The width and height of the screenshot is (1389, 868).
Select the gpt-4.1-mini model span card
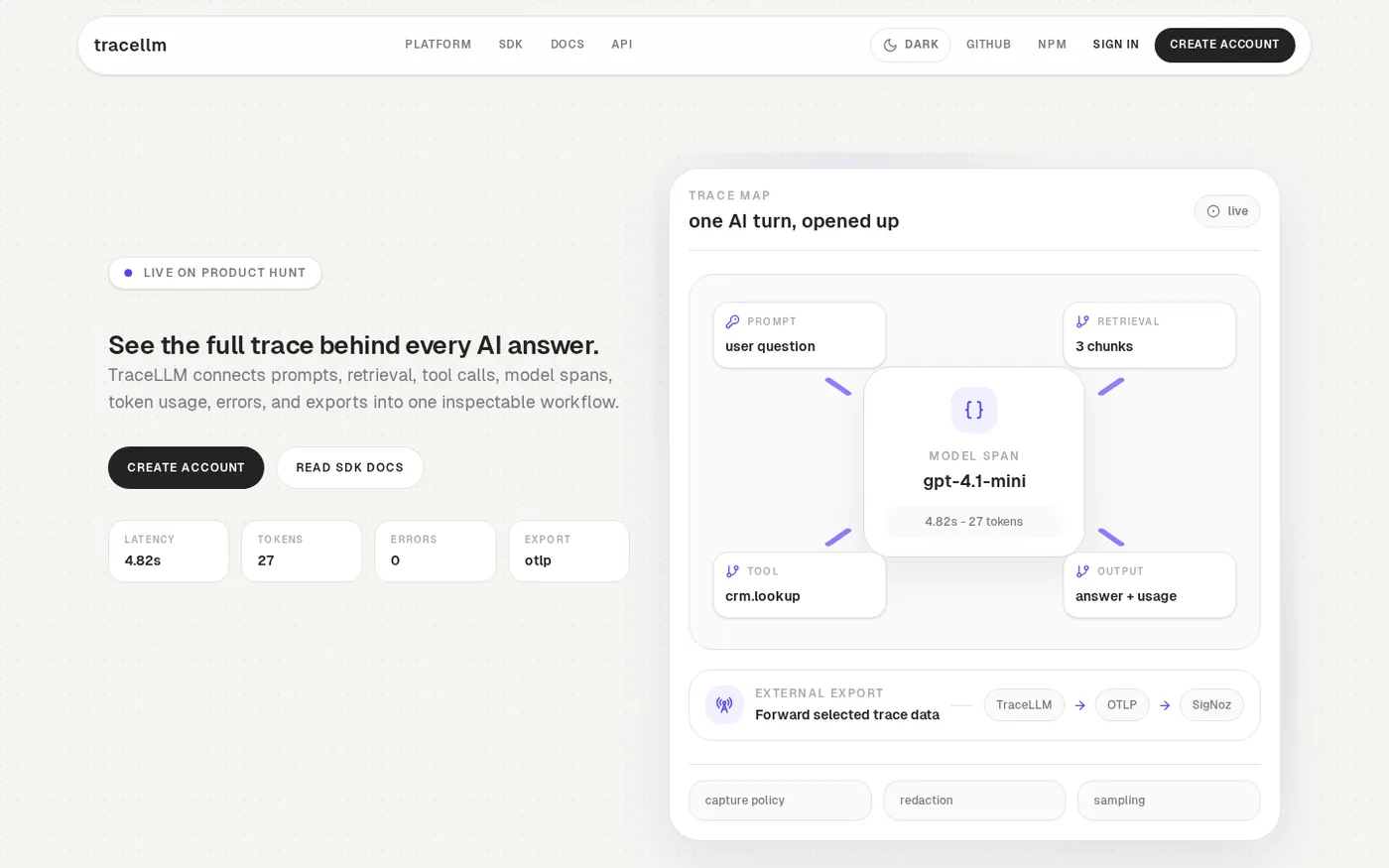tap(974, 462)
